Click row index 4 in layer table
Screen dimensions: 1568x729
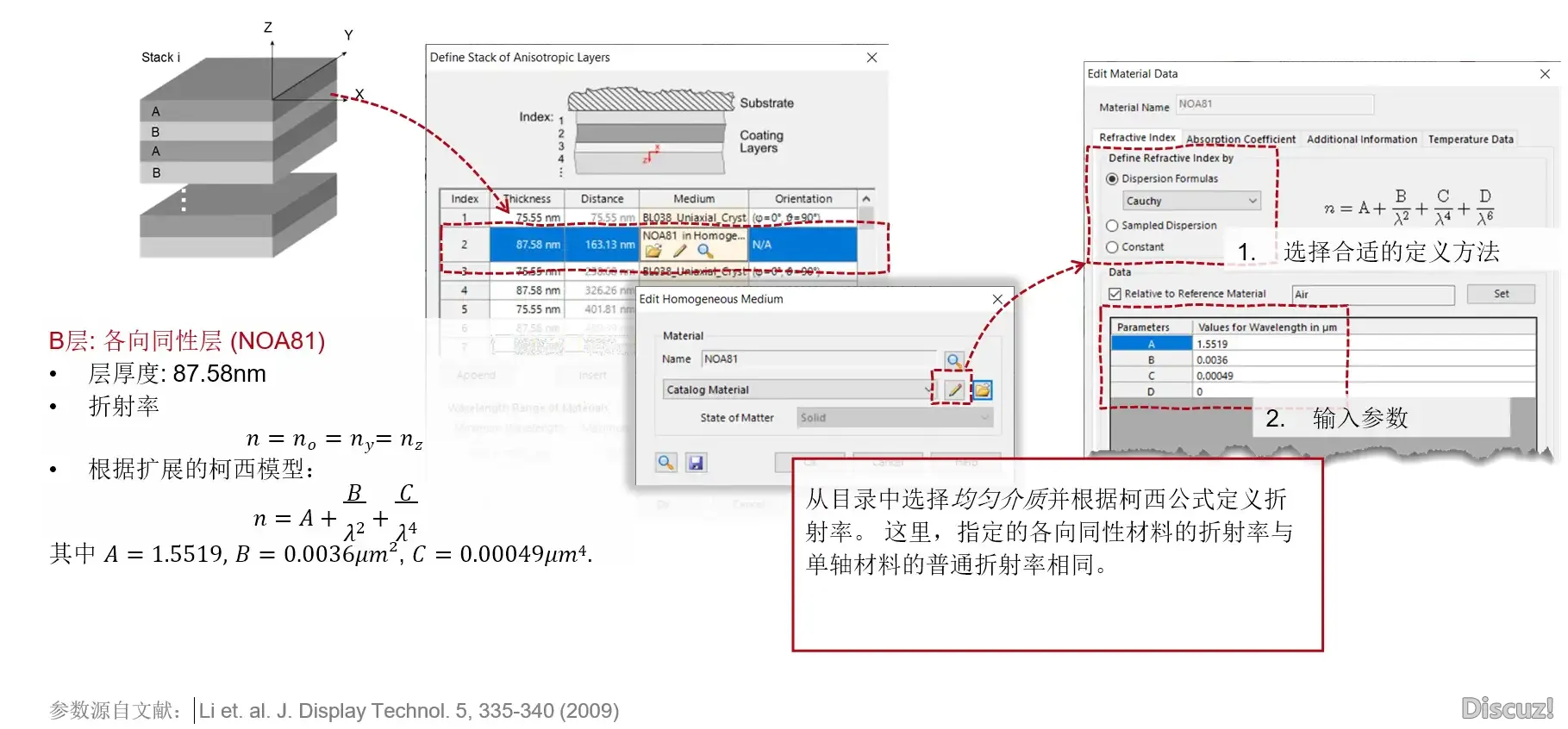click(x=465, y=291)
